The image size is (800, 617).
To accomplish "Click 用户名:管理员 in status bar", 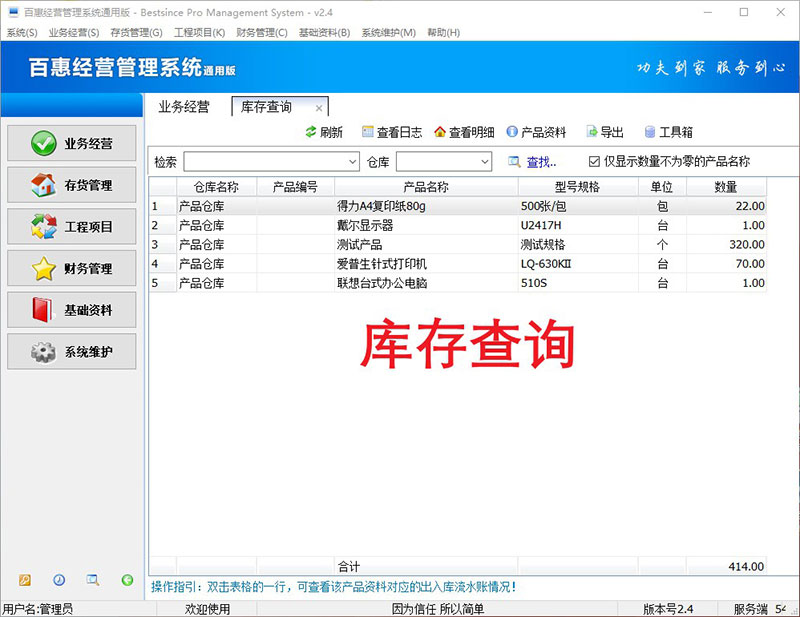I will pos(38,609).
